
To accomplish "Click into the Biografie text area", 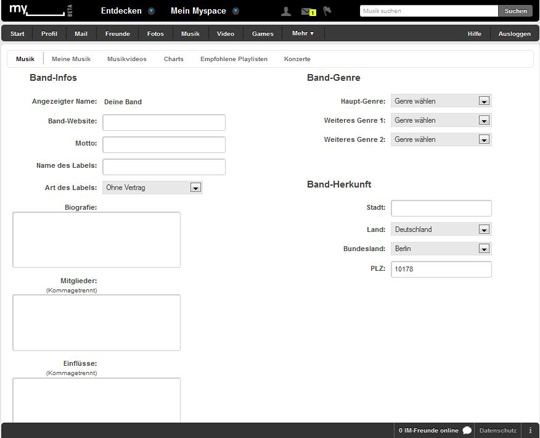I will (x=96, y=240).
